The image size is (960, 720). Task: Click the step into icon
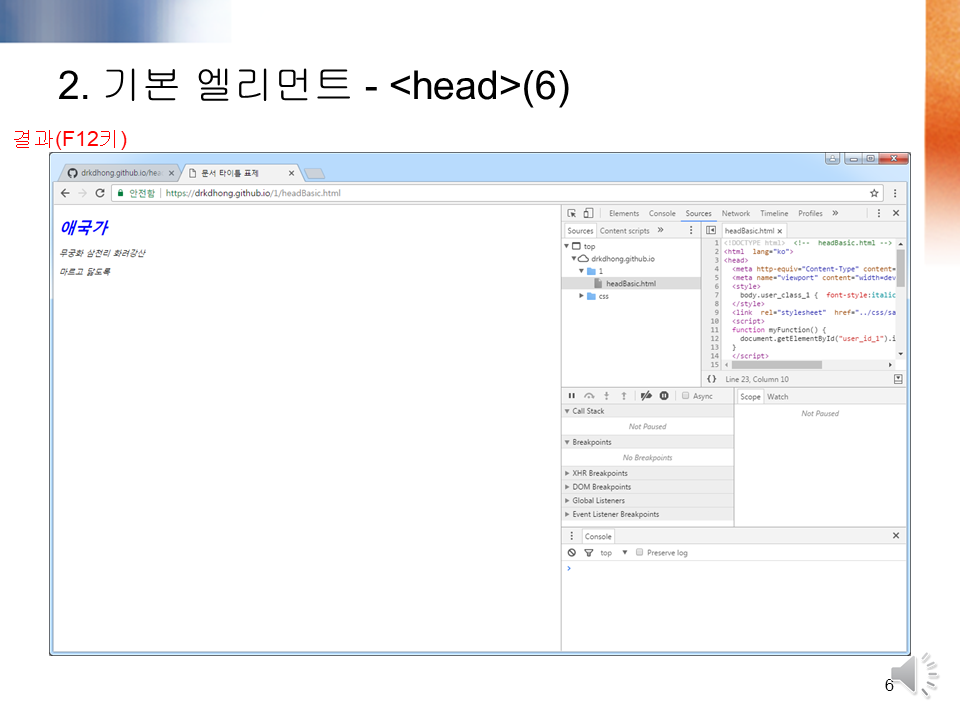point(607,396)
